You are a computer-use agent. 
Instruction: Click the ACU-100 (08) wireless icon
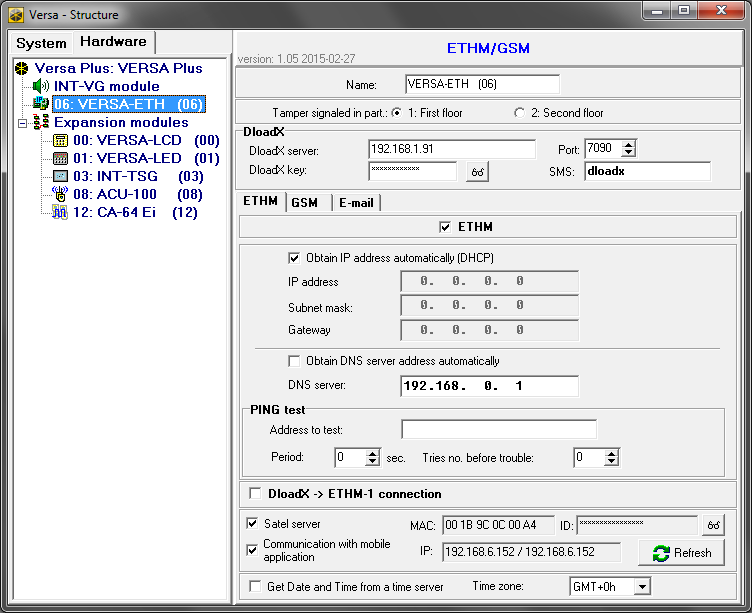coord(60,194)
